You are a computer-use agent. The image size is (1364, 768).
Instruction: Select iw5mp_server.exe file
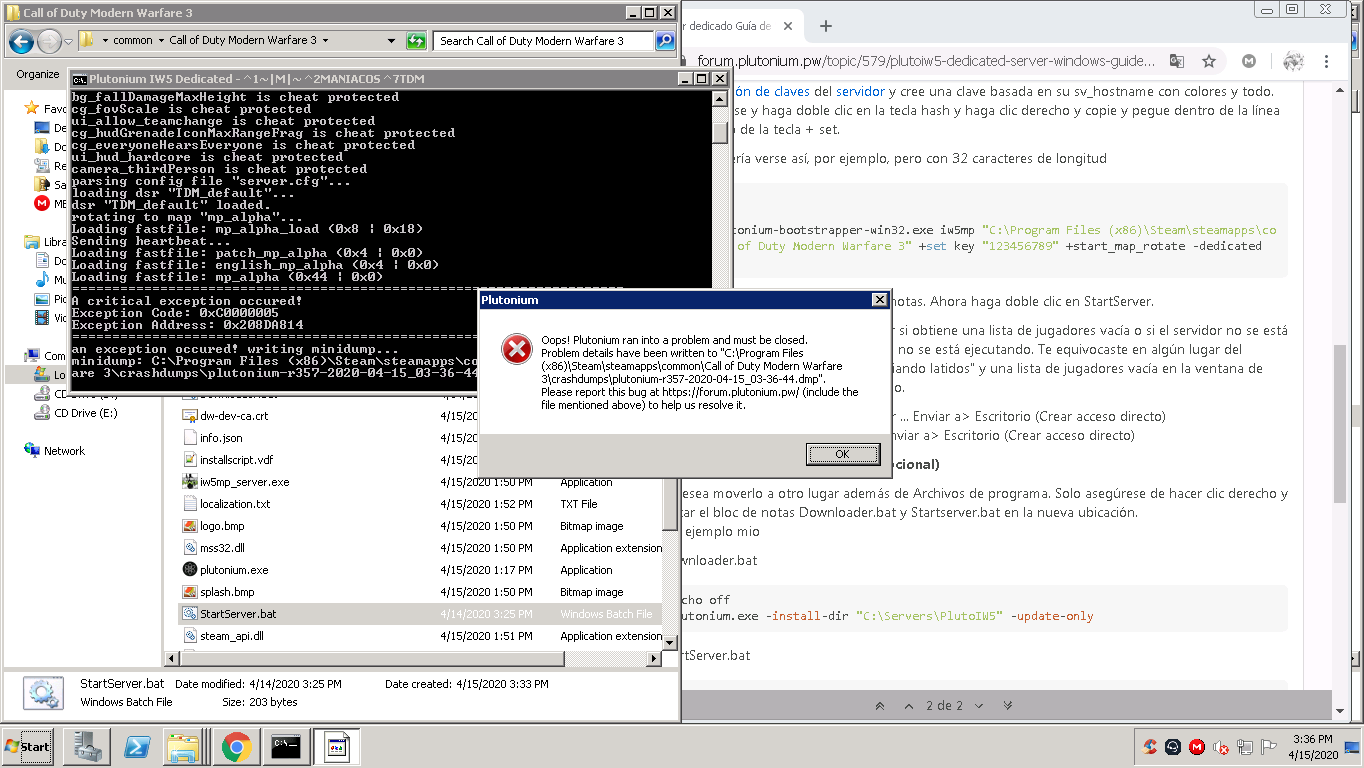[244, 482]
